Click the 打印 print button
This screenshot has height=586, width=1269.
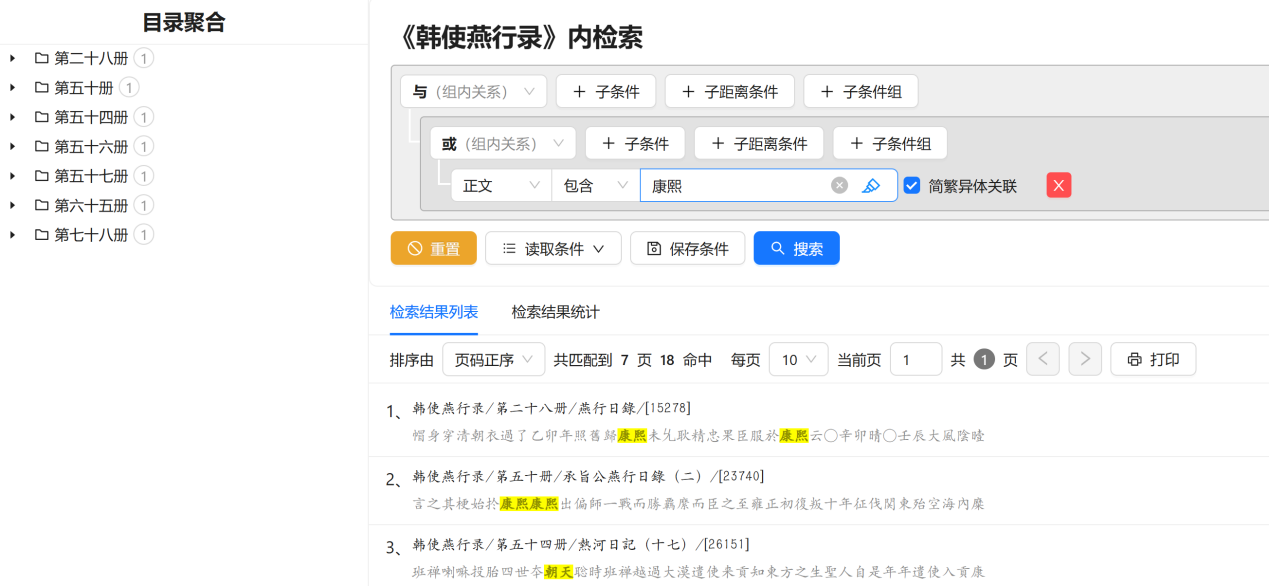click(1152, 359)
